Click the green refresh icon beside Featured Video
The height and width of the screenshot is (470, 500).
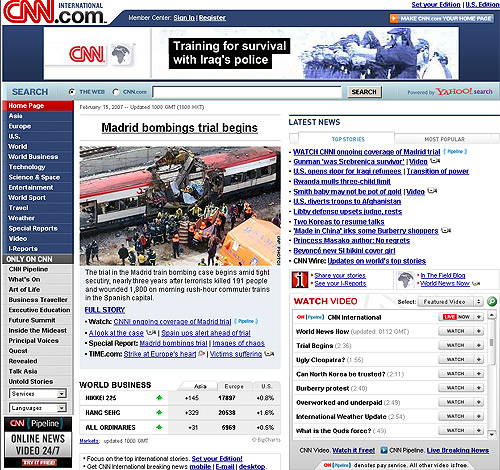click(x=492, y=301)
